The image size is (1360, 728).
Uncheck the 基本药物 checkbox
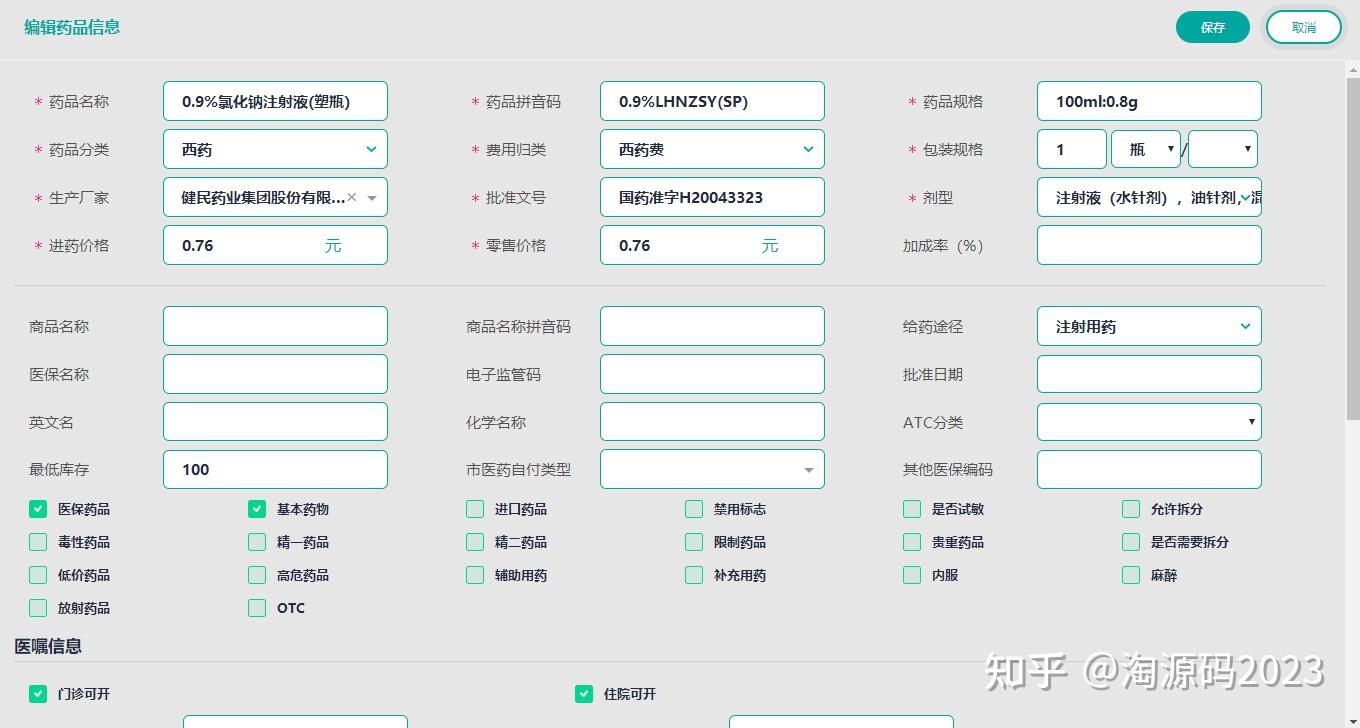(x=256, y=508)
